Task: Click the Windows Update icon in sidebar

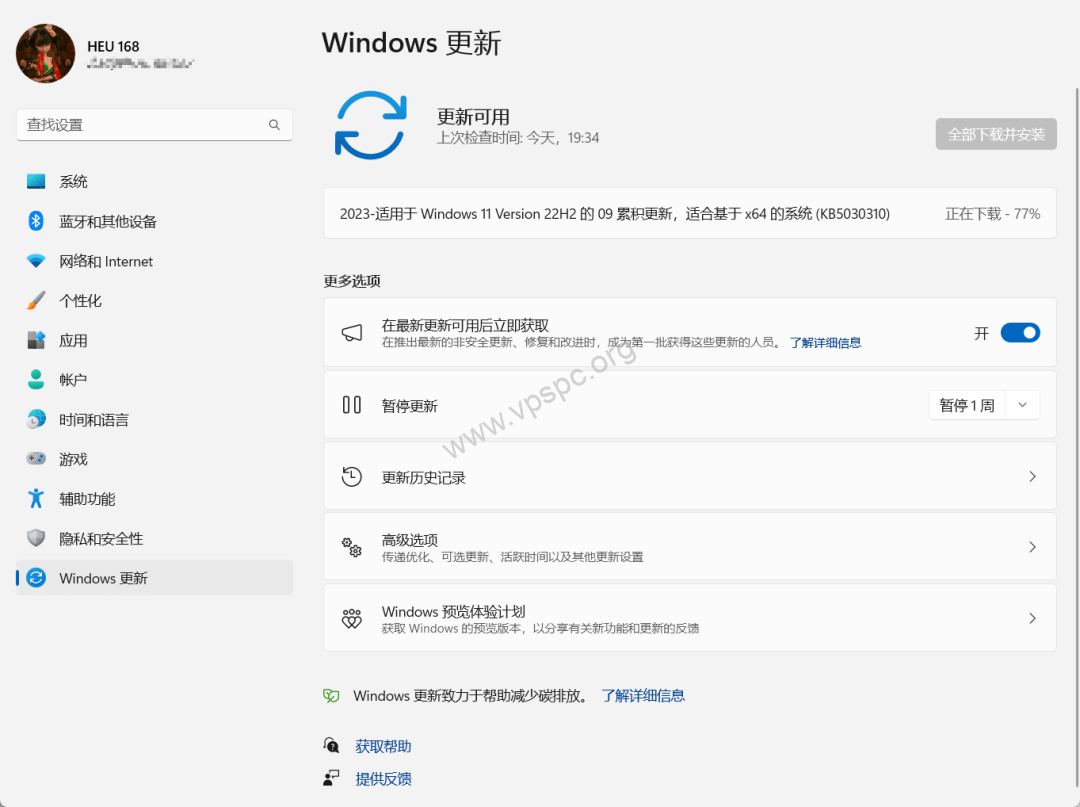Action: pos(36,578)
